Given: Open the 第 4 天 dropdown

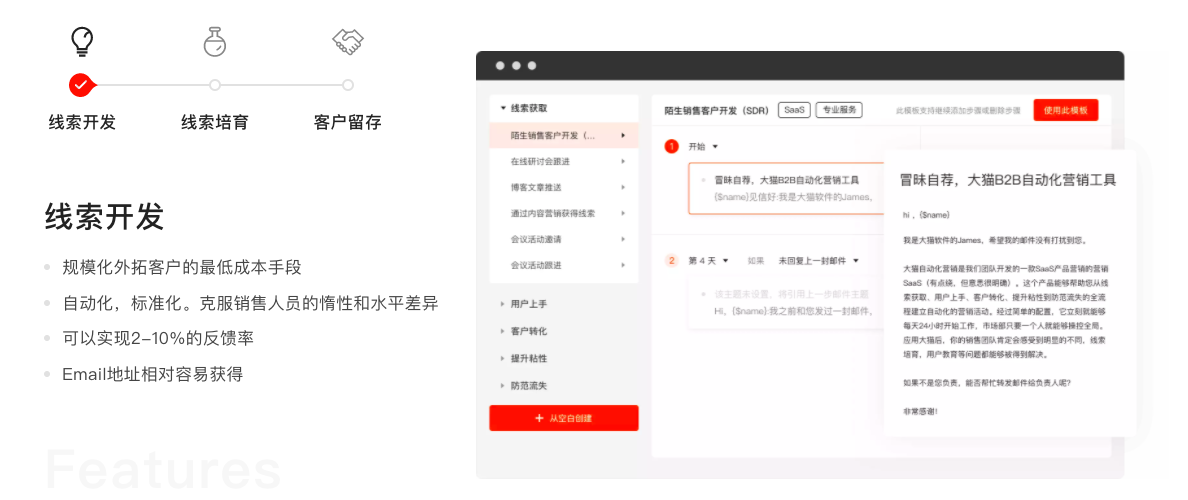Looking at the screenshot, I should pyautogui.click(x=708, y=261).
